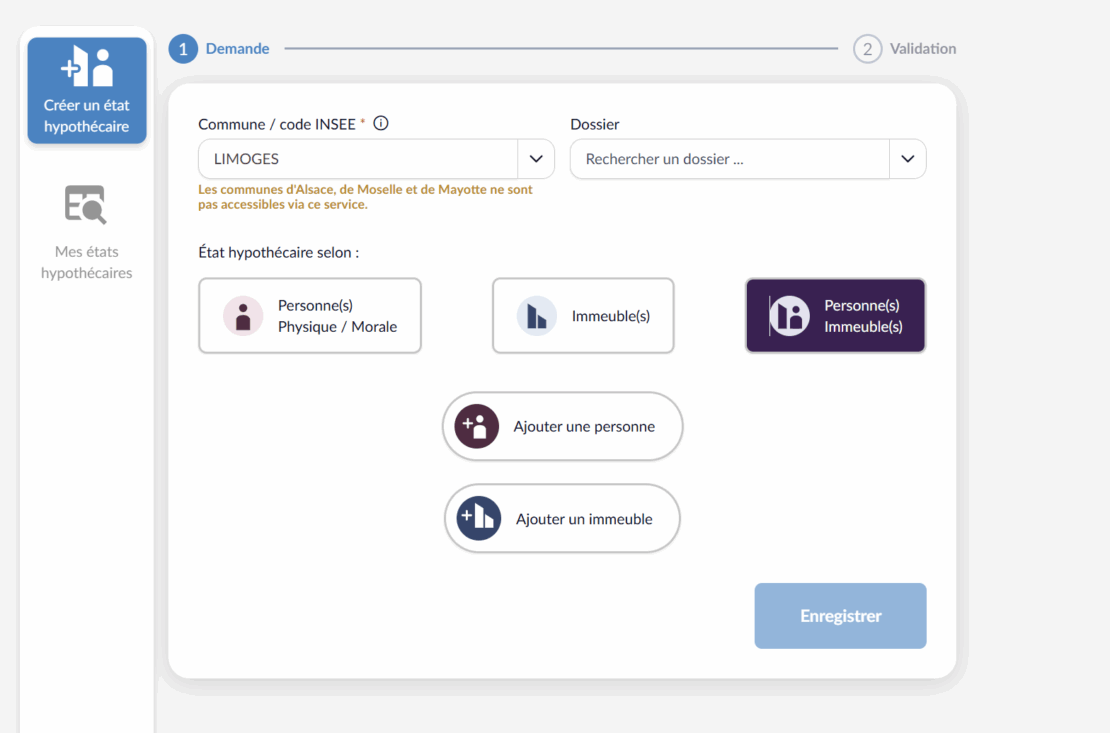
Task: Open Mes états hypothécaires search icon
Action: [86, 205]
